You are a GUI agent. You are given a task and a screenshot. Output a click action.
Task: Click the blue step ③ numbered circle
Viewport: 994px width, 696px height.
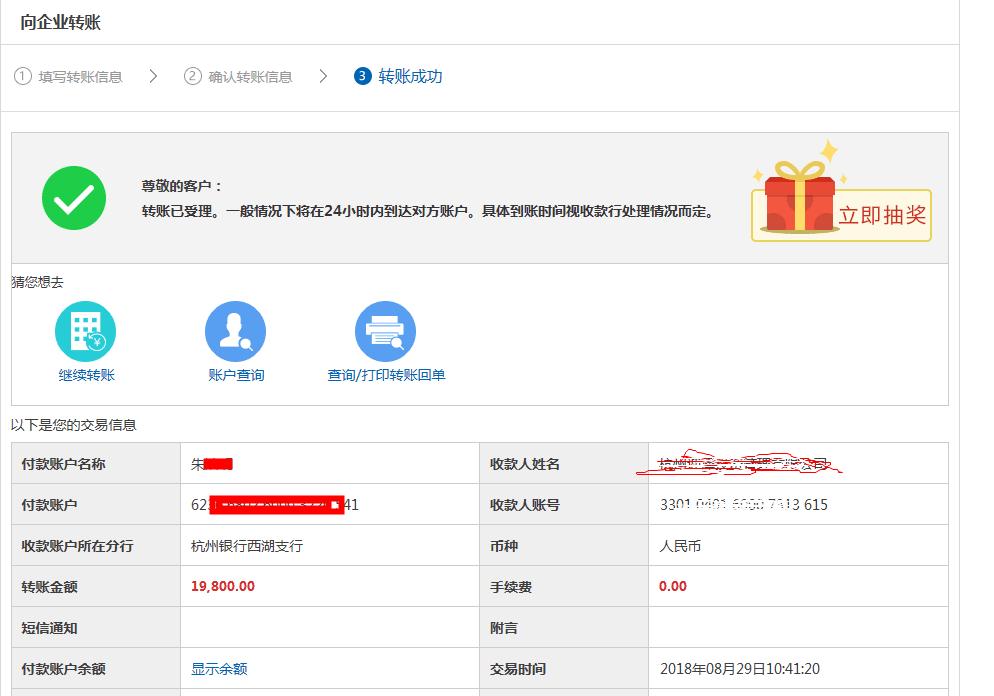[361, 75]
